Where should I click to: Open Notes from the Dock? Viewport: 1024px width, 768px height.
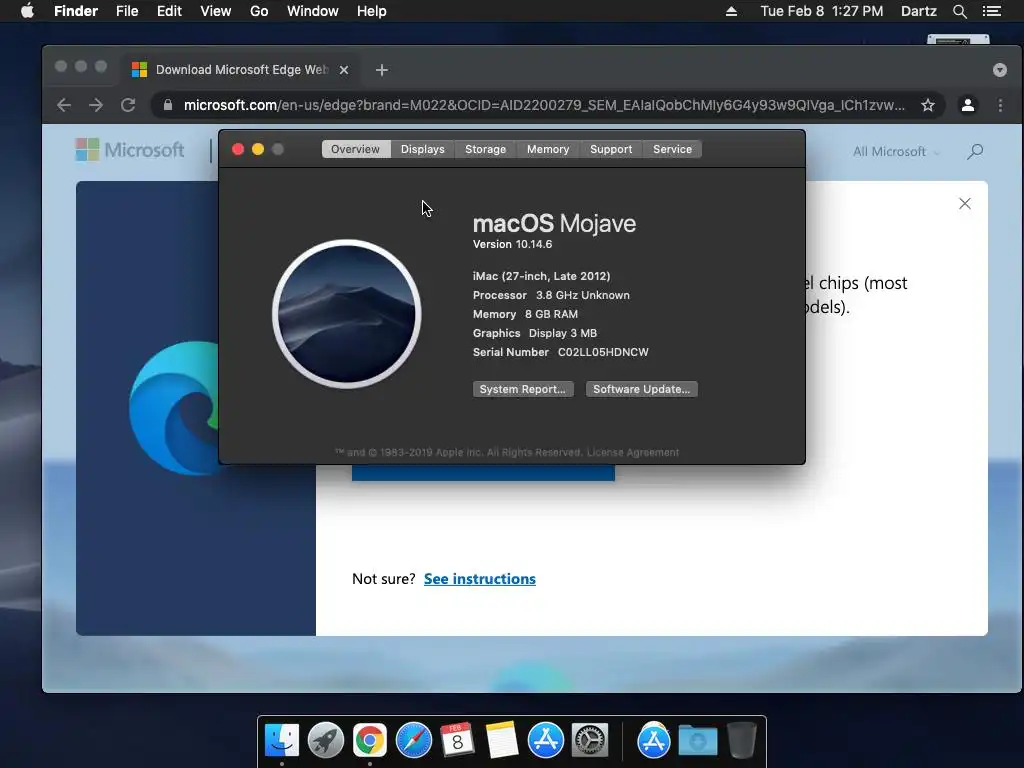[502, 740]
